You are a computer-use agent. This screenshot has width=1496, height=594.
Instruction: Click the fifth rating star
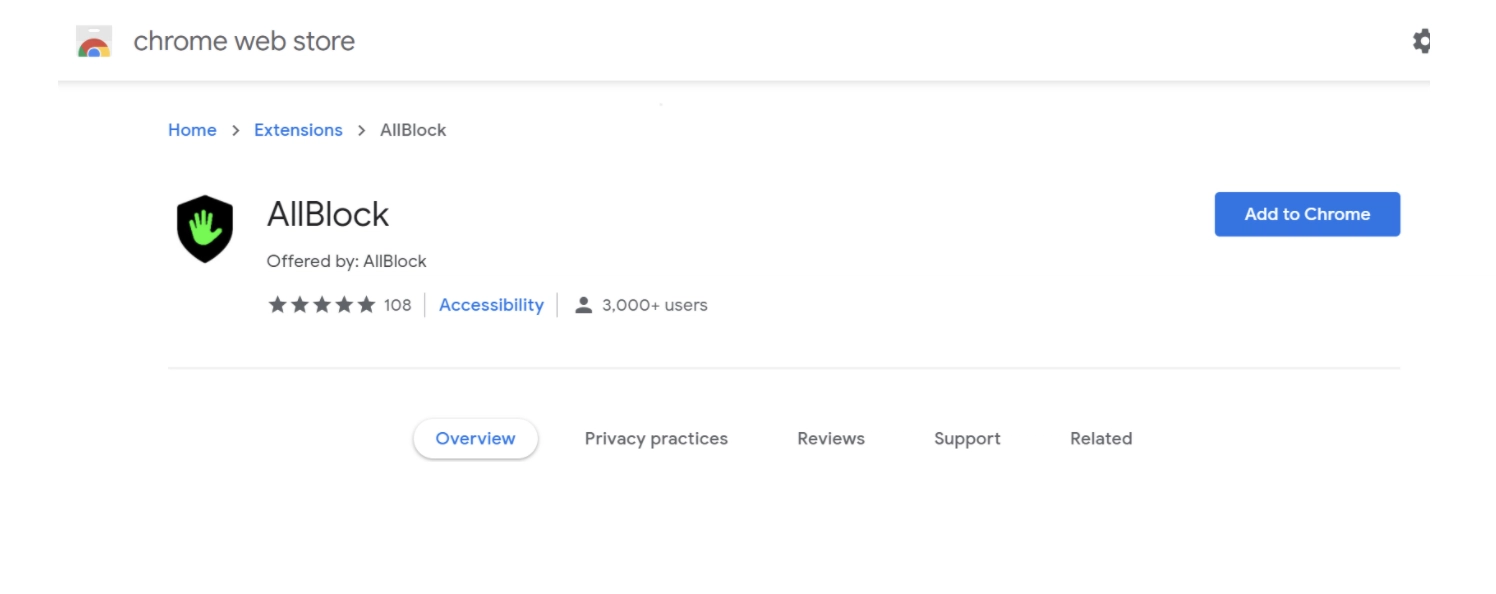366,305
